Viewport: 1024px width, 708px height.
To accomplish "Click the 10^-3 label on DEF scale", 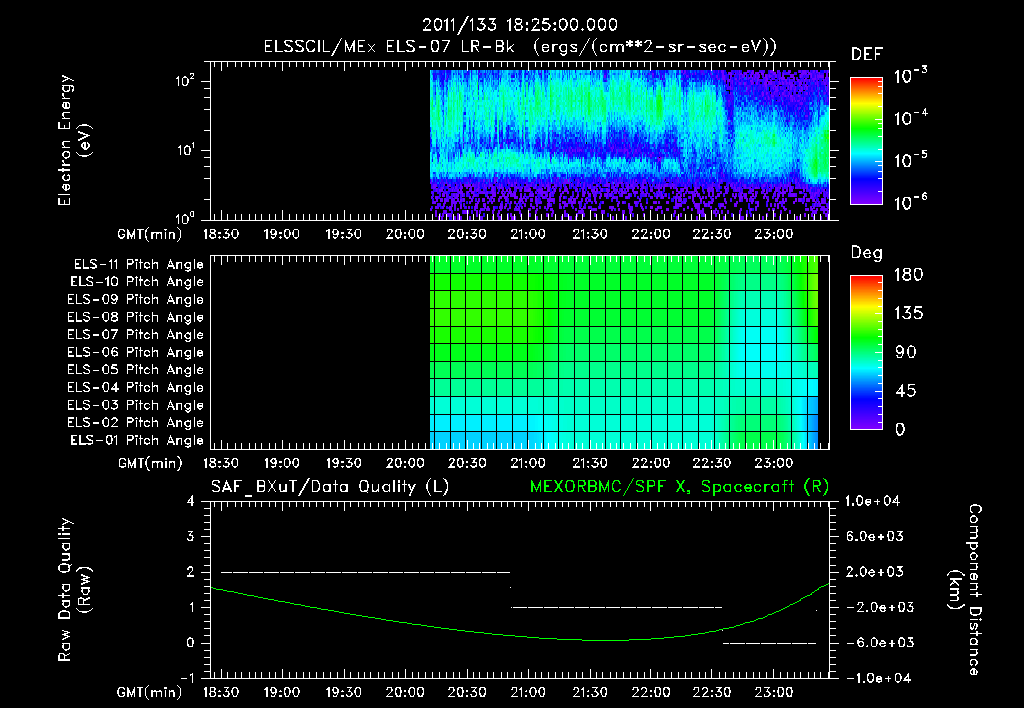I will [910, 76].
